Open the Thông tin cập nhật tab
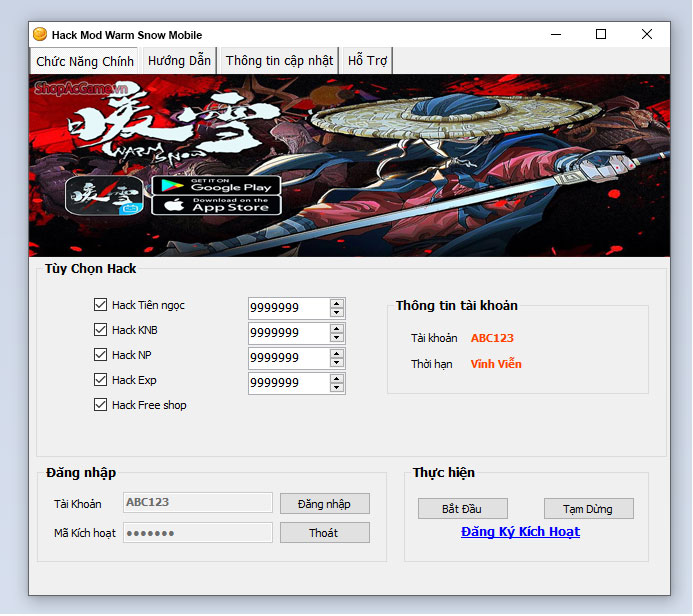 tap(279, 61)
